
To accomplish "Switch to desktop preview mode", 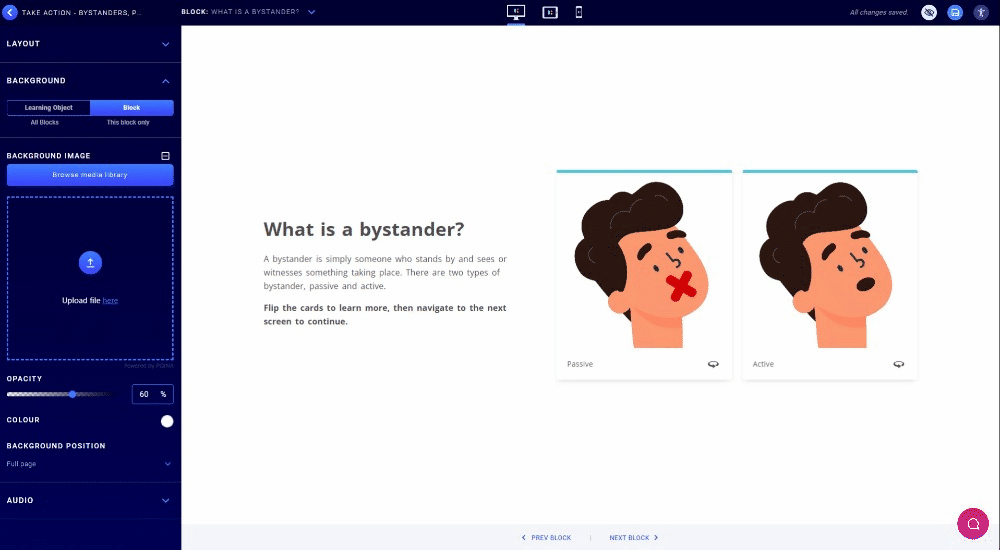I will click(x=516, y=12).
